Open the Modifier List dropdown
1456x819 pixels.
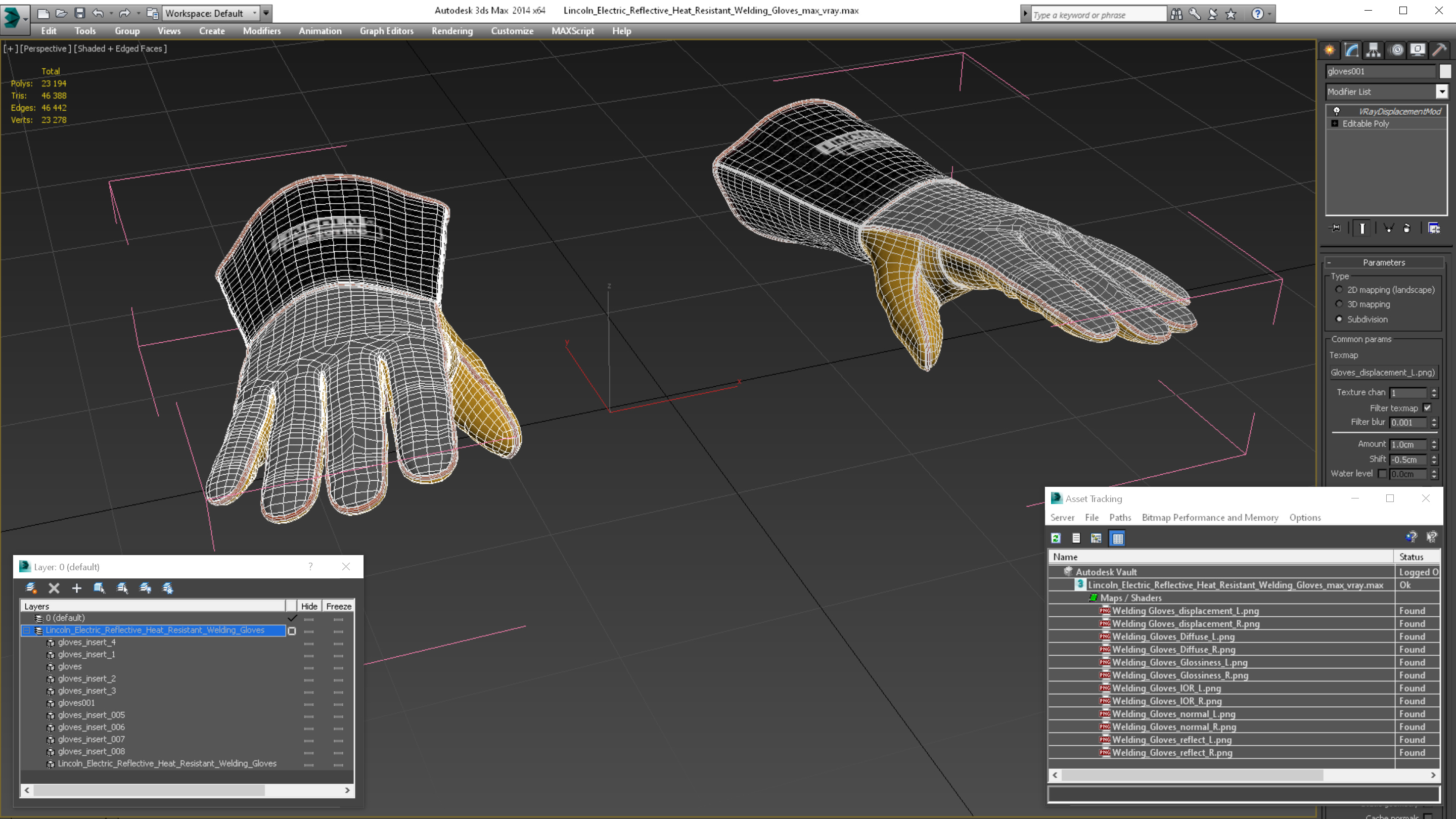pos(1441,92)
